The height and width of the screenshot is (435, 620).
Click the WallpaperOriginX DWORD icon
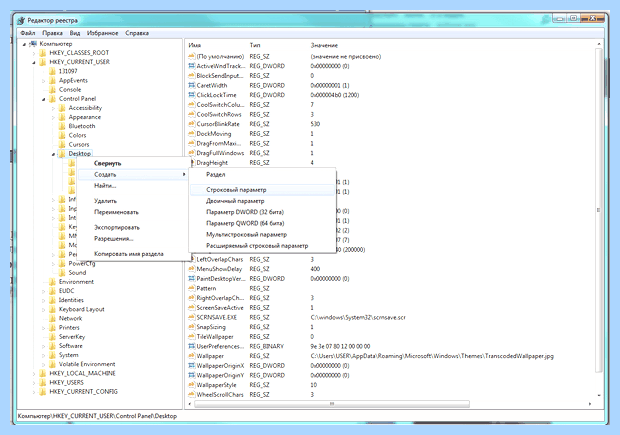point(192,366)
